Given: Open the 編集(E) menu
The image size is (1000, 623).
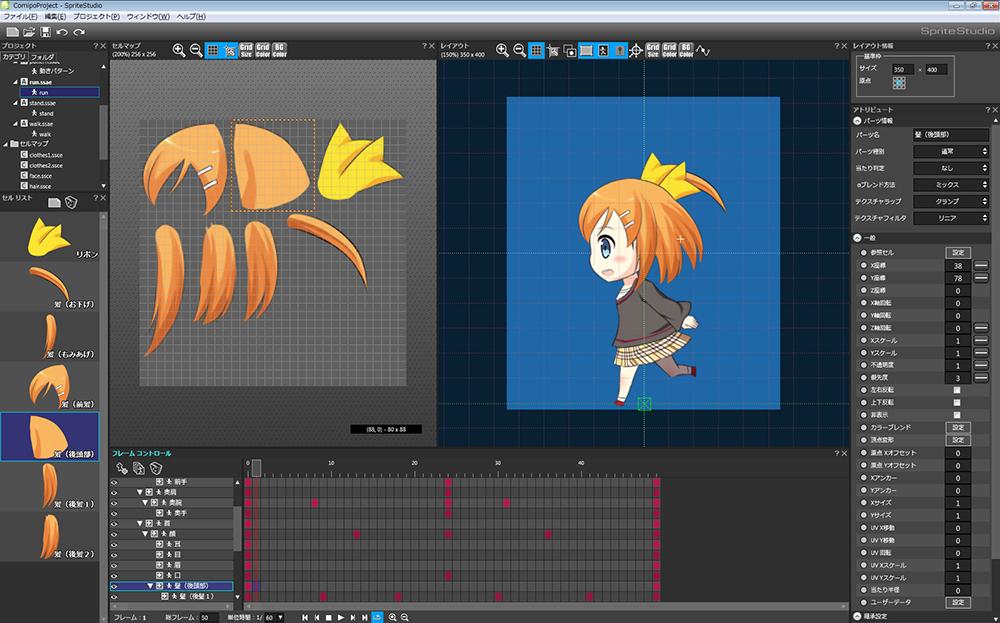Looking at the screenshot, I should (55, 17).
